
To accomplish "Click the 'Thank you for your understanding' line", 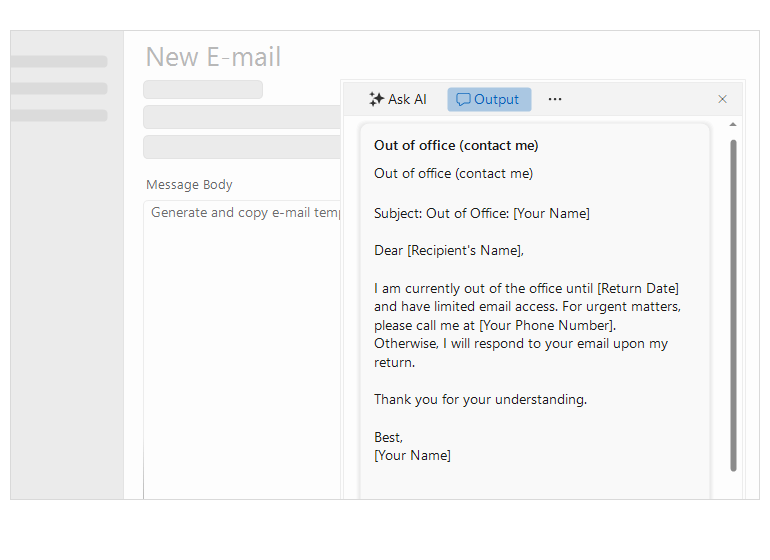I will 480,399.
